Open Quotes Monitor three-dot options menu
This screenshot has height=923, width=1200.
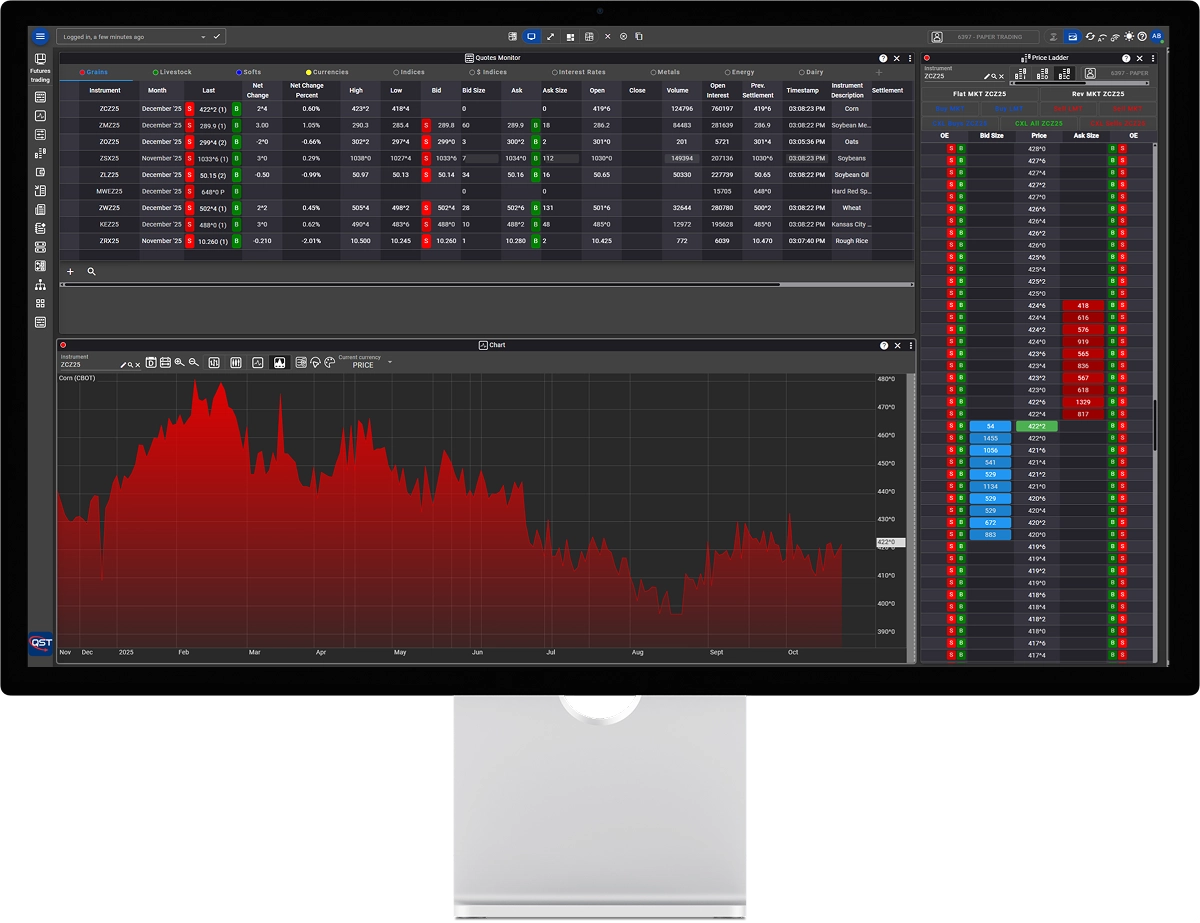click(910, 59)
